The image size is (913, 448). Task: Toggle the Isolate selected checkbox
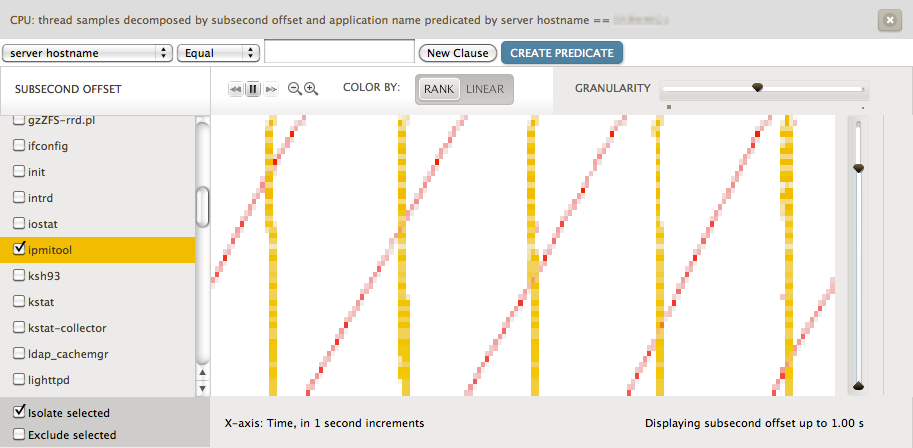pyautogui.click(x=19, y=412)
